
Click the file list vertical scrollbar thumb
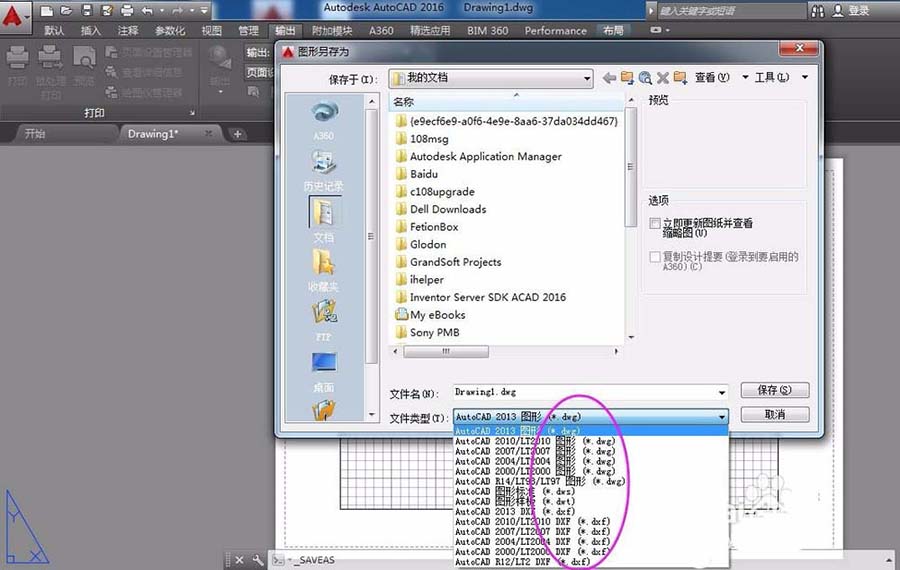[631, 167]
